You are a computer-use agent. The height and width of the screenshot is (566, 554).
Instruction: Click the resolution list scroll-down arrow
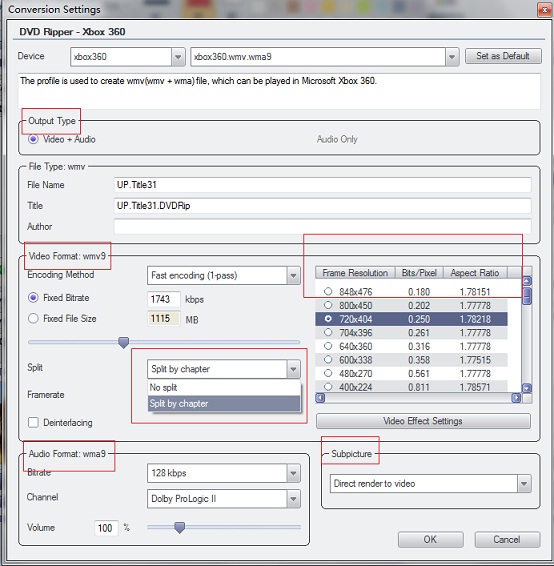(527, 388)
